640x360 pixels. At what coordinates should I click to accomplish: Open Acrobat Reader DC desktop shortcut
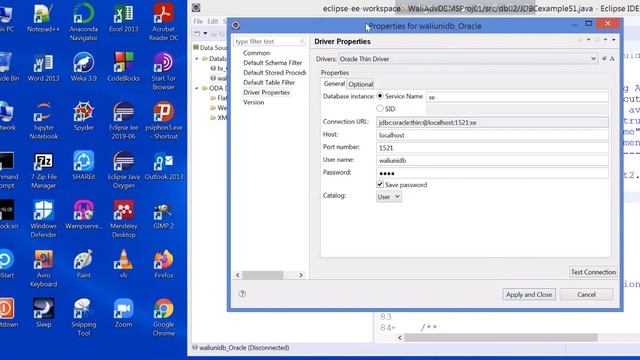tap(163, 22)
